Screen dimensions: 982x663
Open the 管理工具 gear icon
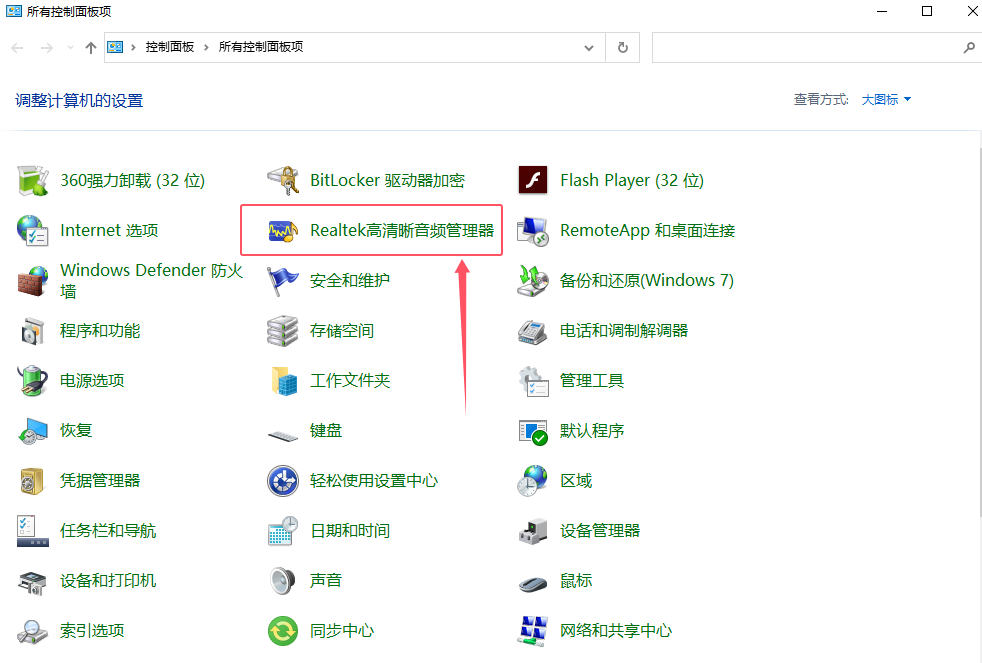(533, 381)
